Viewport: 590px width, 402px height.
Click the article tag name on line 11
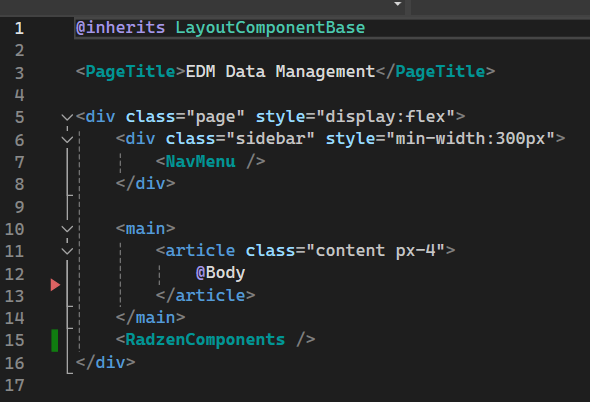(x=200, y=251)
